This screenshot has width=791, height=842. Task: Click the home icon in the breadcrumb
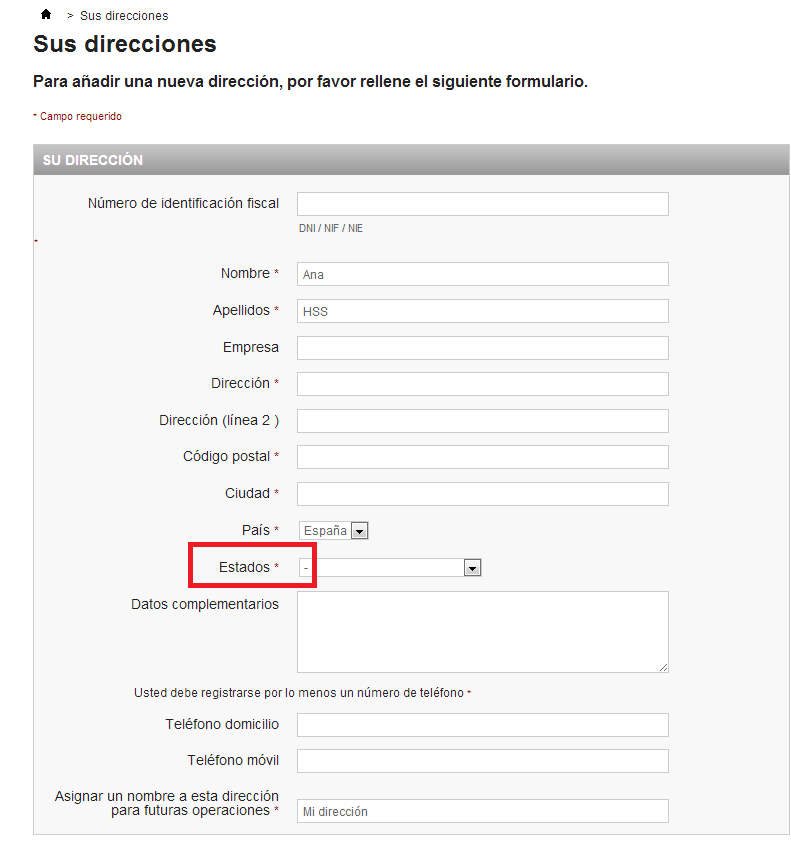click(46, 14)
